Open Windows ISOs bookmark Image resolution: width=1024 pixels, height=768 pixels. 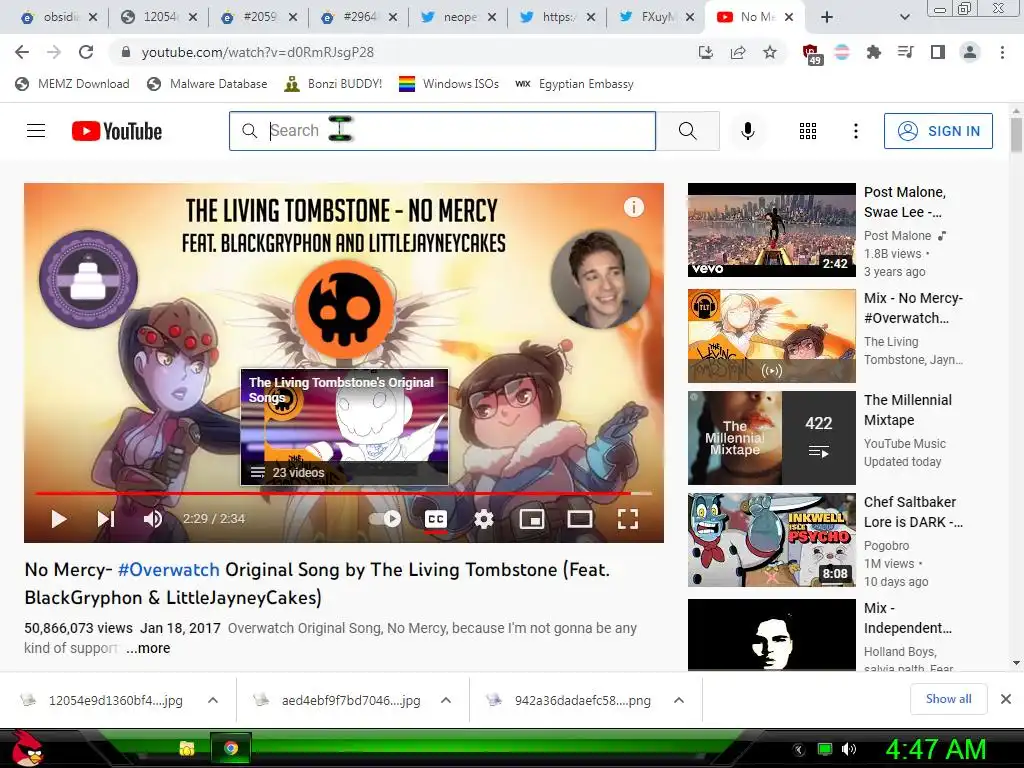[x=449, y=84]
